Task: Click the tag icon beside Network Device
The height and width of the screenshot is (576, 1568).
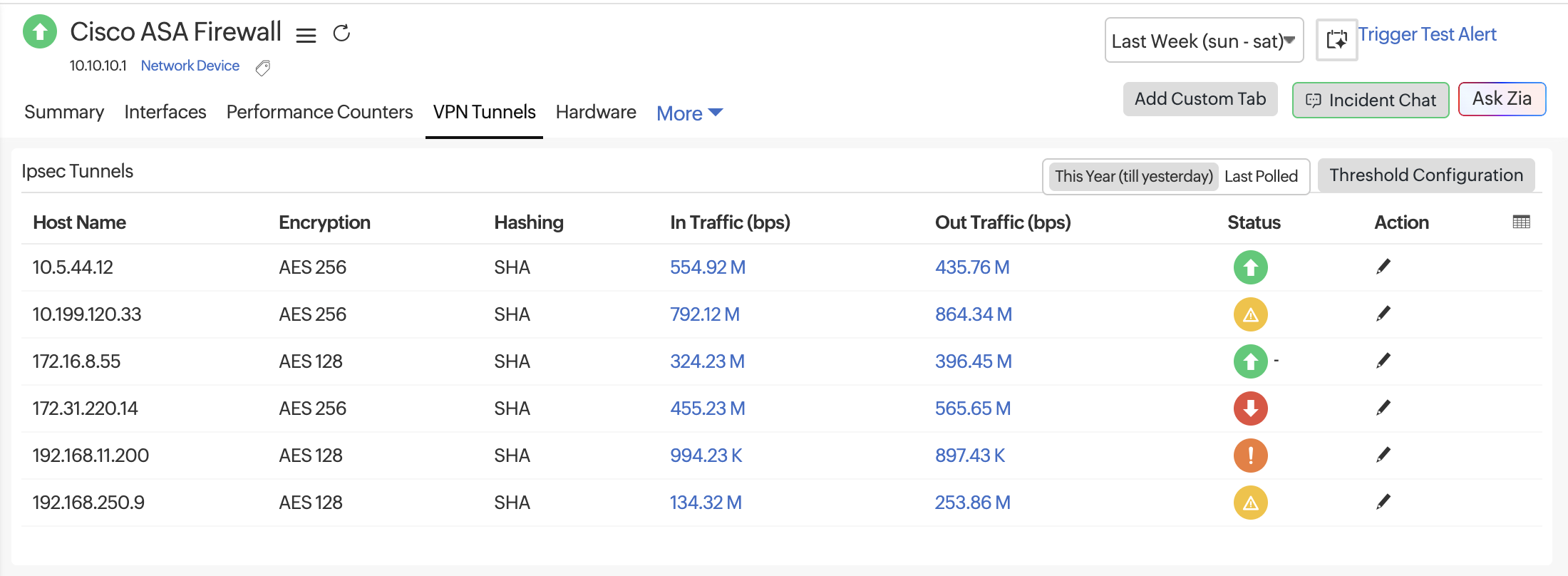Action: coord(262,68)
